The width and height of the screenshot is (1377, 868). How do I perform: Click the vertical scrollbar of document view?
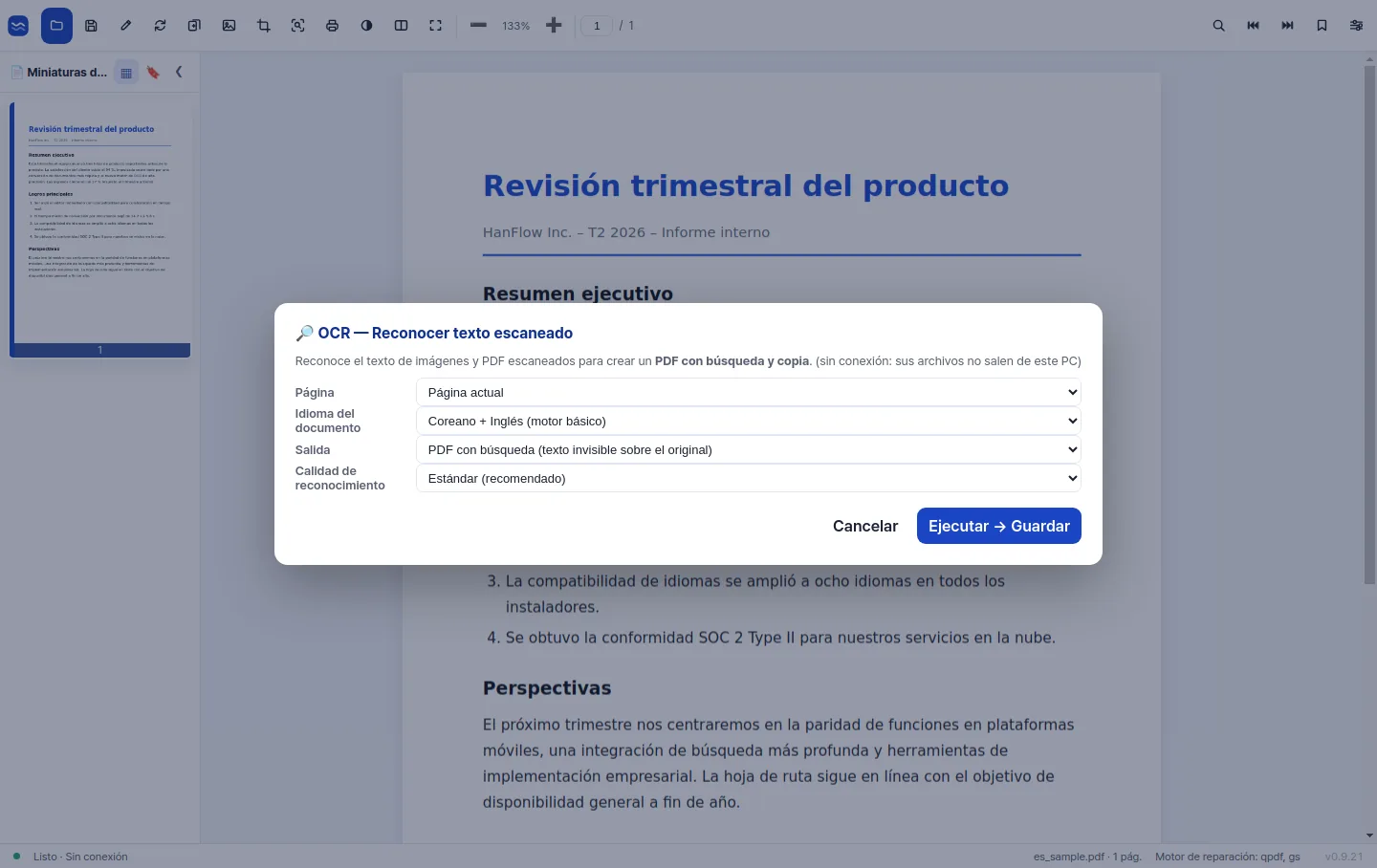(x=1369, y=325)
